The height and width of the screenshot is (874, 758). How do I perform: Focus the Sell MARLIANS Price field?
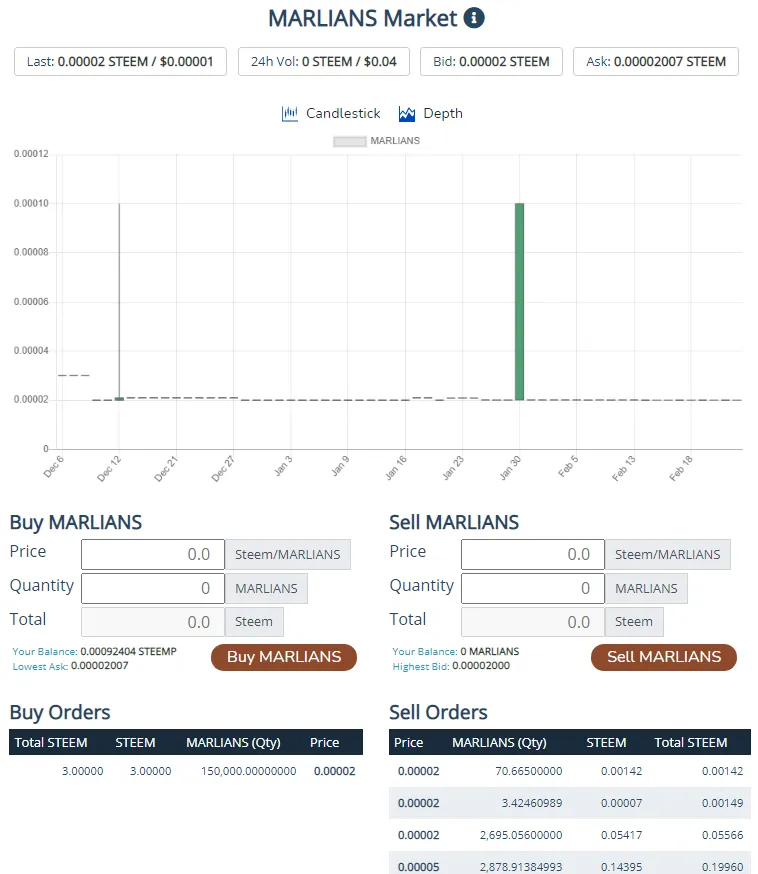(x=533, y=555)
